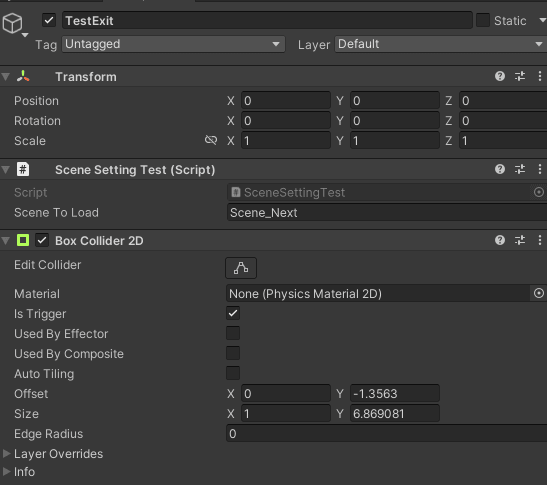The height and width of the screenshot is (485, 547).
Task: Open the Layer dropdown showing Default
Action: [x=441, y=44]
